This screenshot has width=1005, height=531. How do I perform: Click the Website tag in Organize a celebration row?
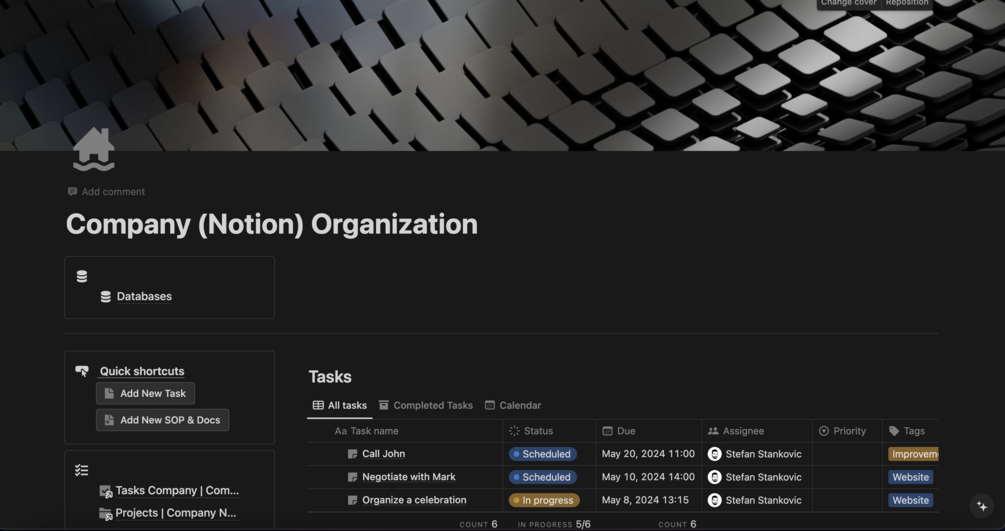910,500
